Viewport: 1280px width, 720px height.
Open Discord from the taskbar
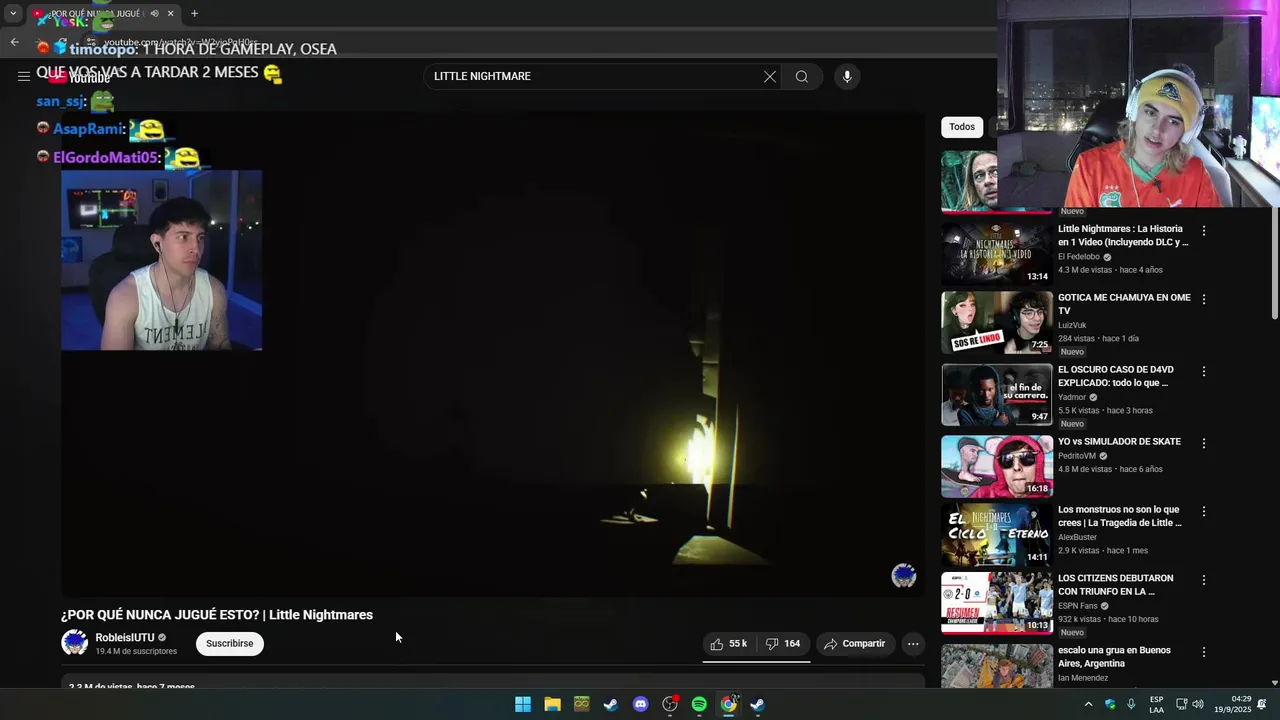point(641,704)
